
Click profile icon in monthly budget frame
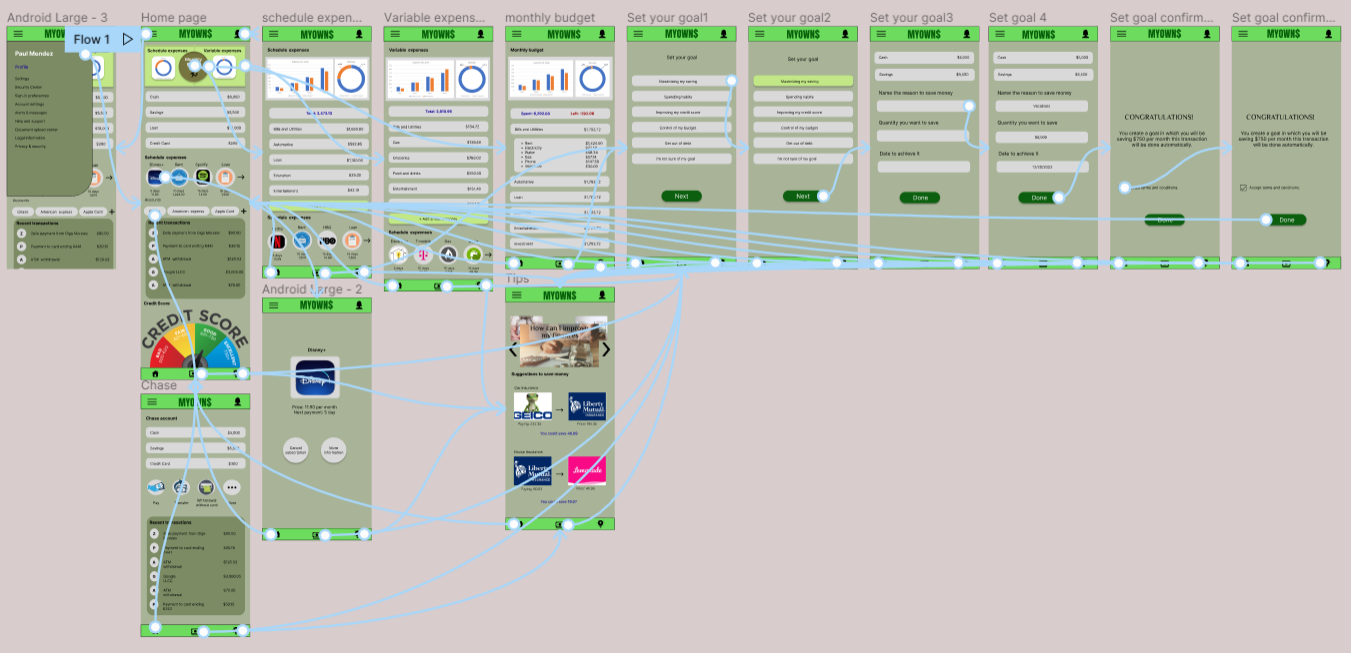(x=602, y=34)
